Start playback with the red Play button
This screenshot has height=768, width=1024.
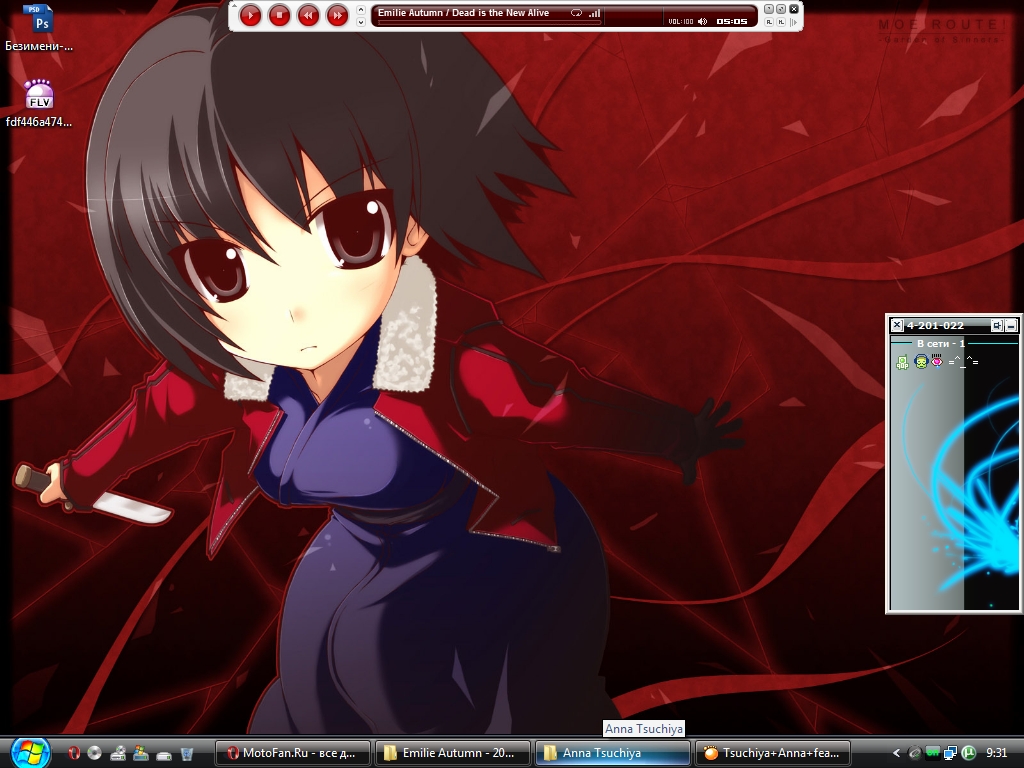pos(250,14)
